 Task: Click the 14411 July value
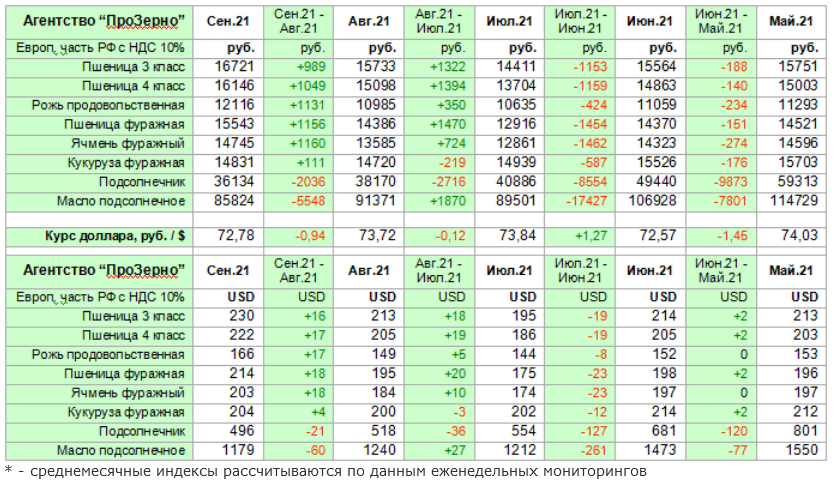(509, 67)
